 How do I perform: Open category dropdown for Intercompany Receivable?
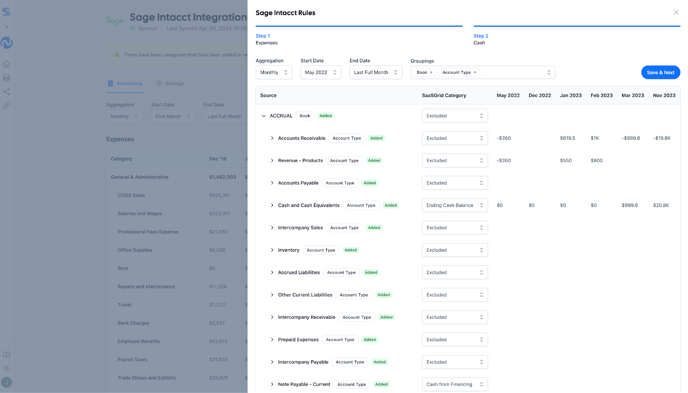click(455, 317)
